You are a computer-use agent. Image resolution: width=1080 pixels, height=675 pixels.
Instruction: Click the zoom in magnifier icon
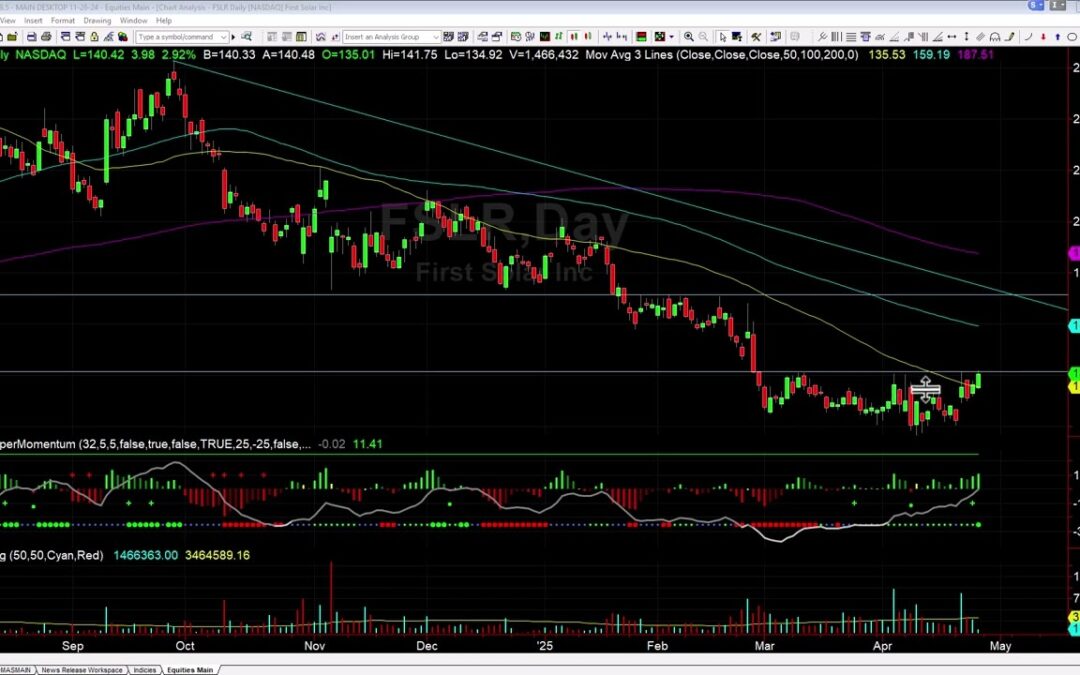(x=688, y=37)
